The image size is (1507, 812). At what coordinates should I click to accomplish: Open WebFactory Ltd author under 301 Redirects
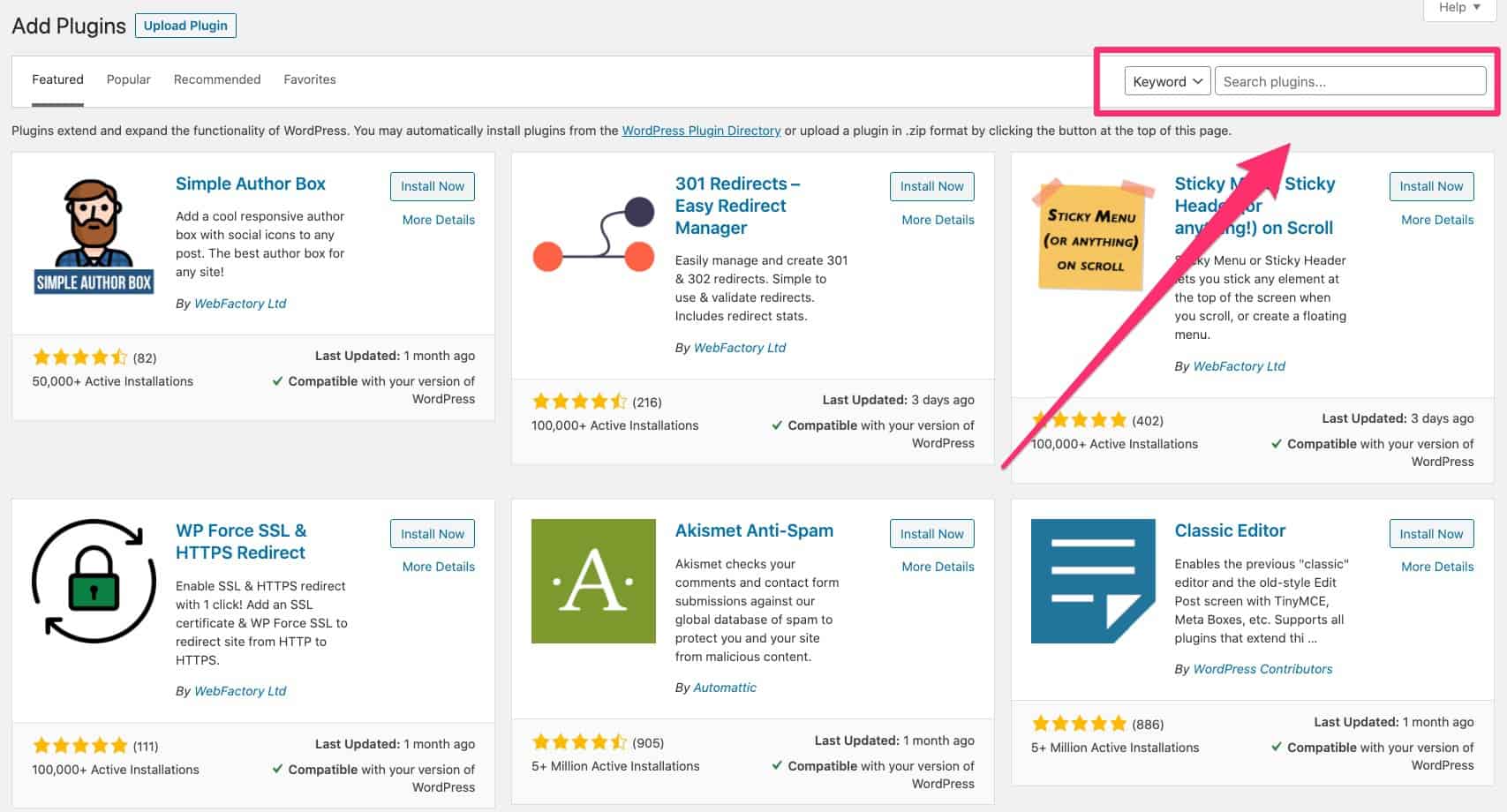point(740,348)
